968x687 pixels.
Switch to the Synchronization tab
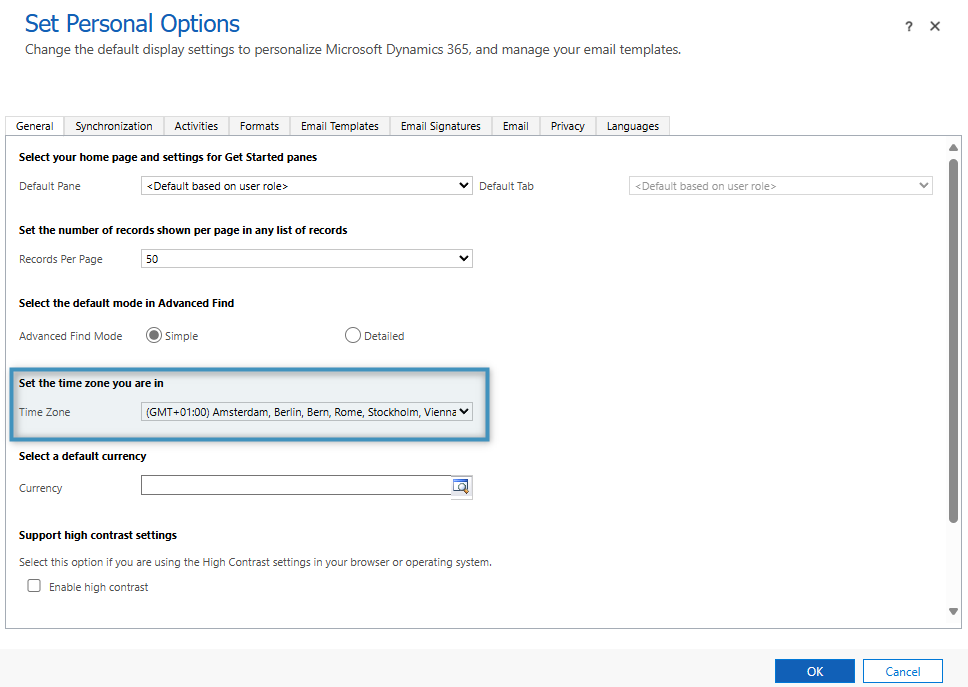coord(114,126)
